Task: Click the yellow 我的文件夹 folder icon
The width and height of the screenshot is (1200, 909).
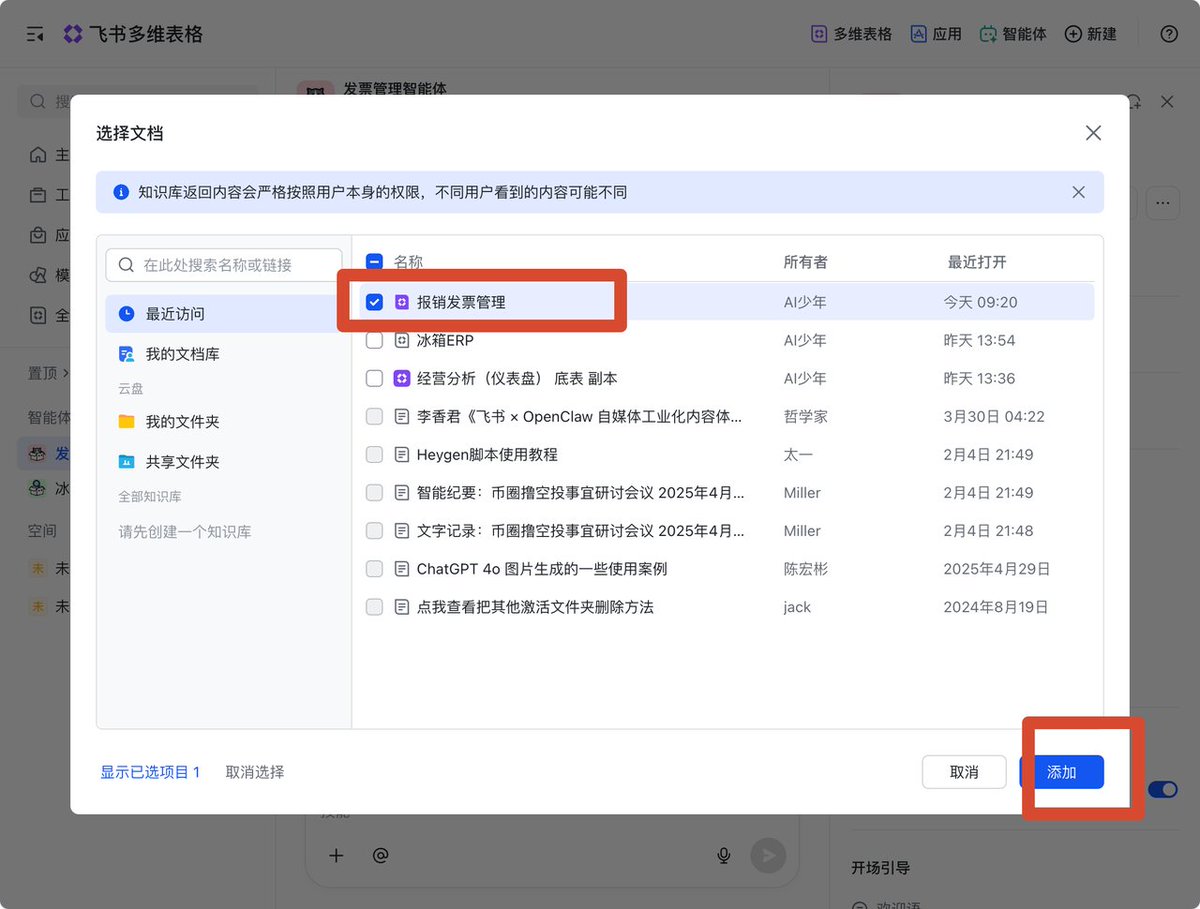Action: coord(126,422)
